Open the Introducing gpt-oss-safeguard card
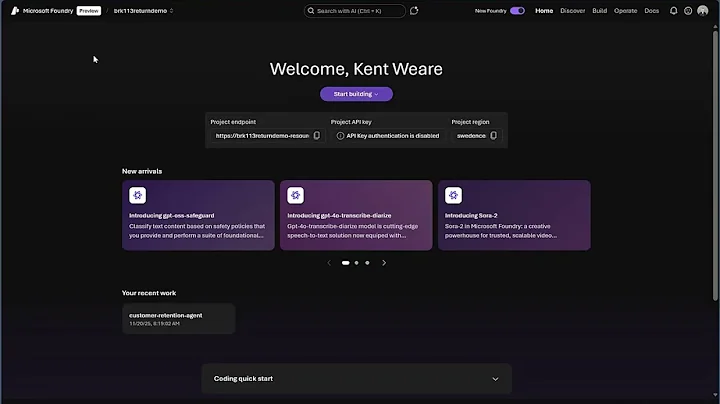This screenshot has width=720, height=404. (x=198, y=215)
